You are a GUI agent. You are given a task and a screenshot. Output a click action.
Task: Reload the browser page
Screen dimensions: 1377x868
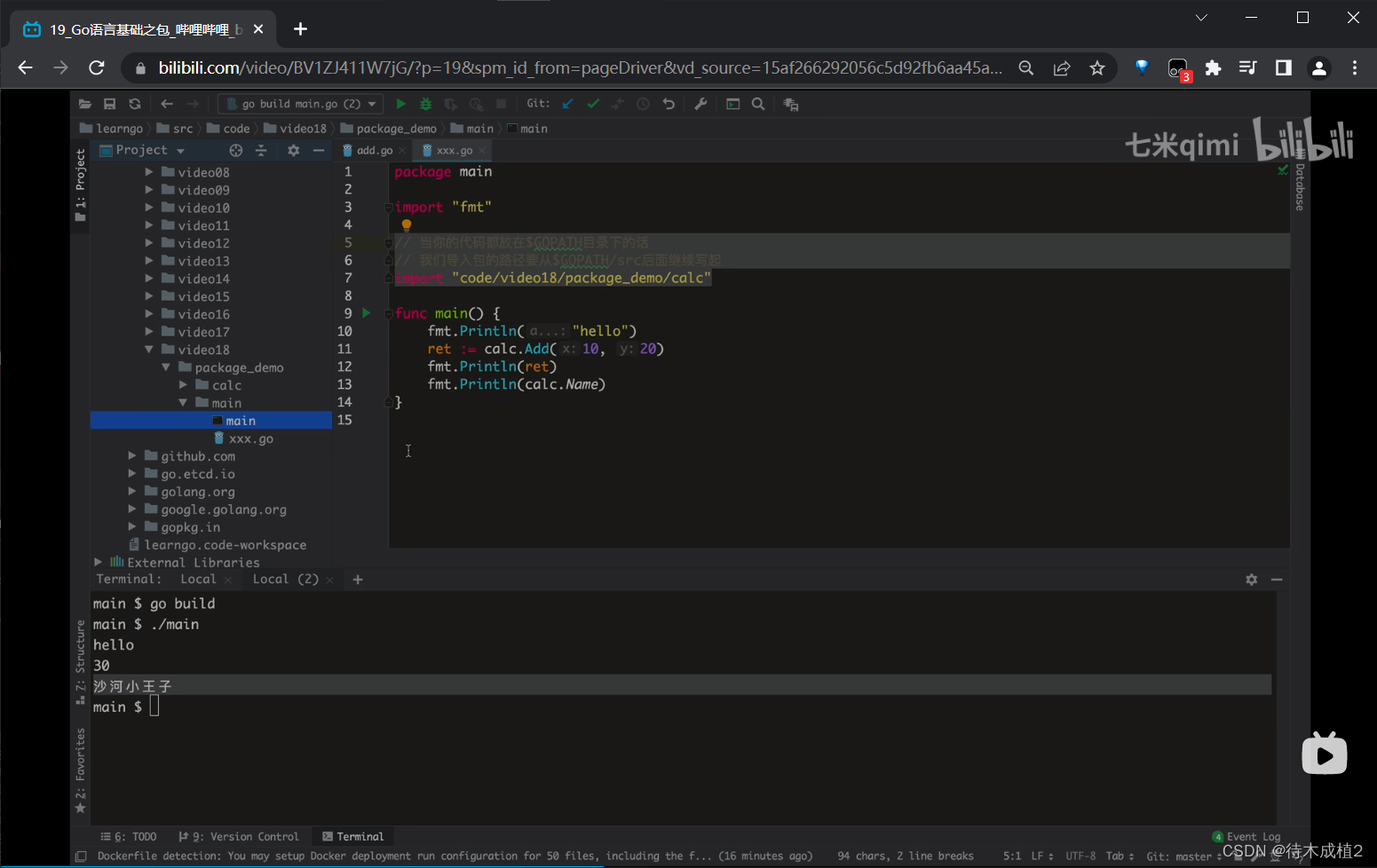pyautogui.click(x=97, y=68)
